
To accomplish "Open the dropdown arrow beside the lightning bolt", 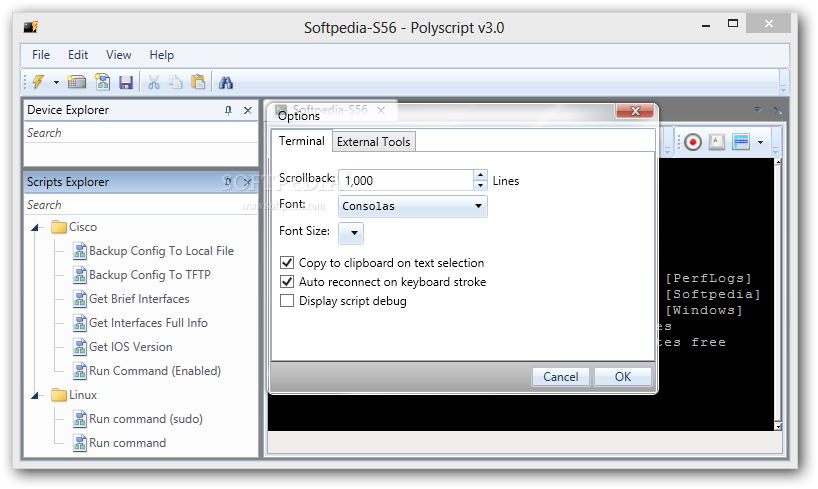I will [56, 82].
